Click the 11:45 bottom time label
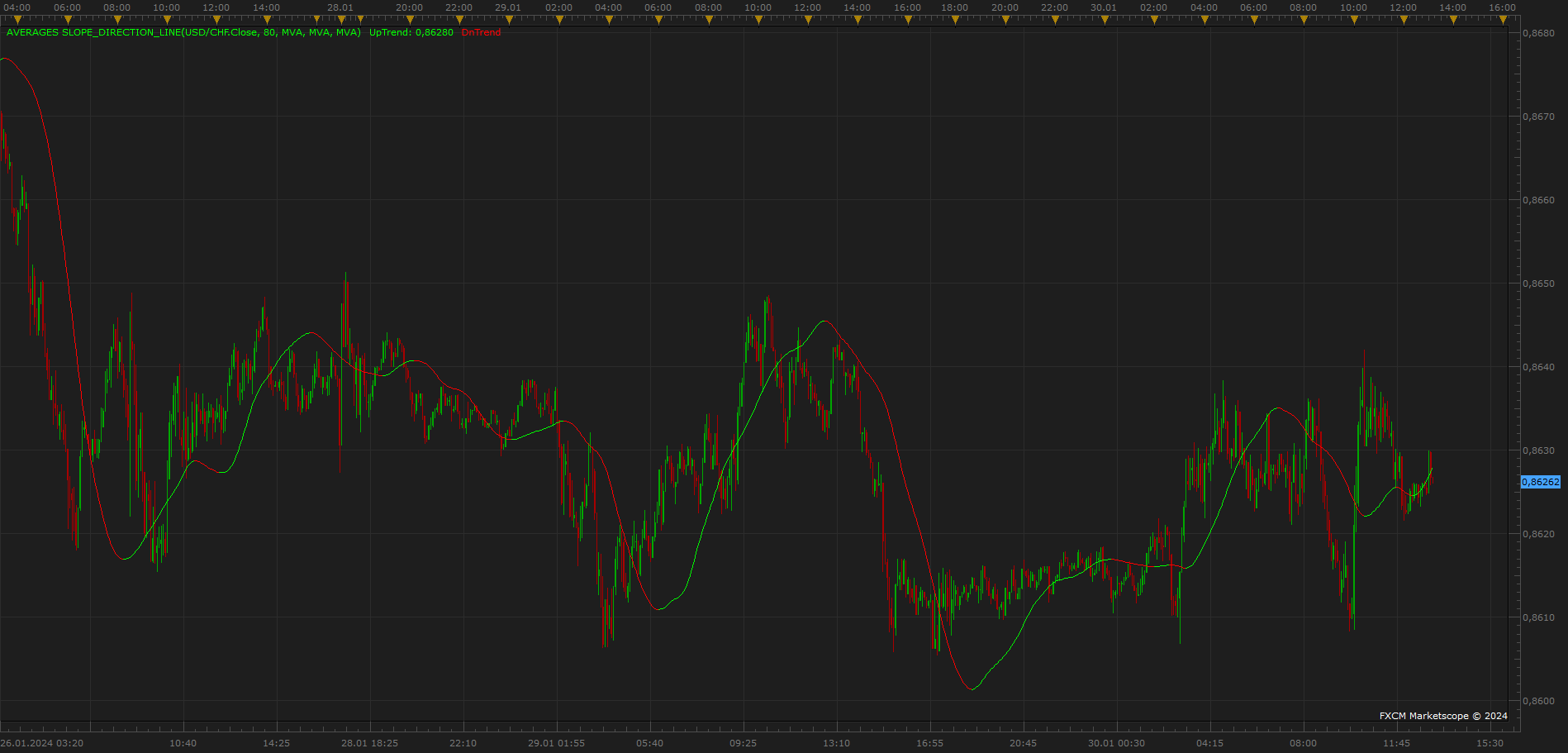The height and width of the screenshot is (753, 1568). [1397, 743]
